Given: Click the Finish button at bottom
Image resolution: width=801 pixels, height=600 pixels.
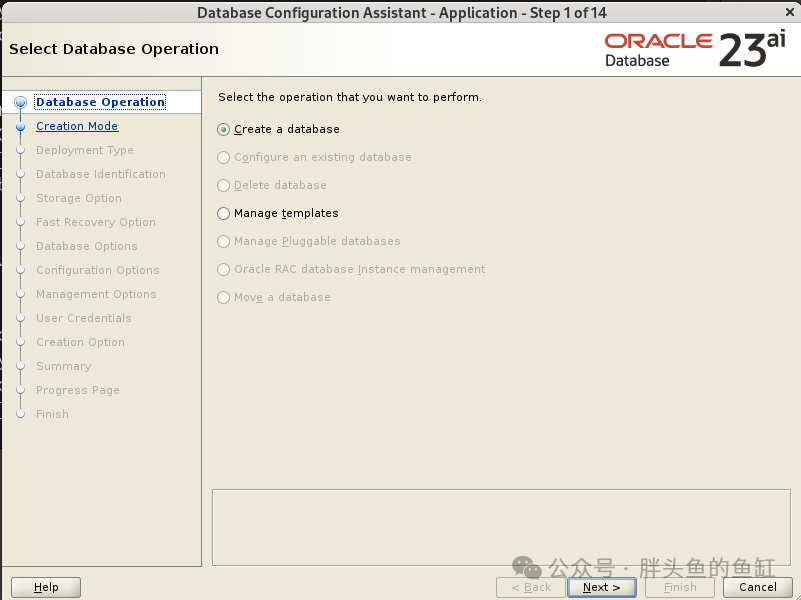Looking at the screenshot, I should 680,587.
